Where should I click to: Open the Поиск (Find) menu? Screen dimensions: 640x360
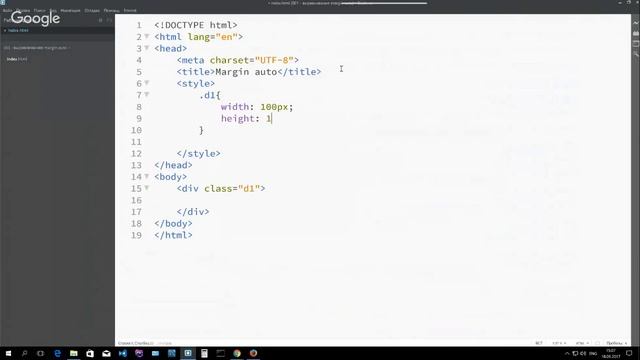[x=40, y=10]
